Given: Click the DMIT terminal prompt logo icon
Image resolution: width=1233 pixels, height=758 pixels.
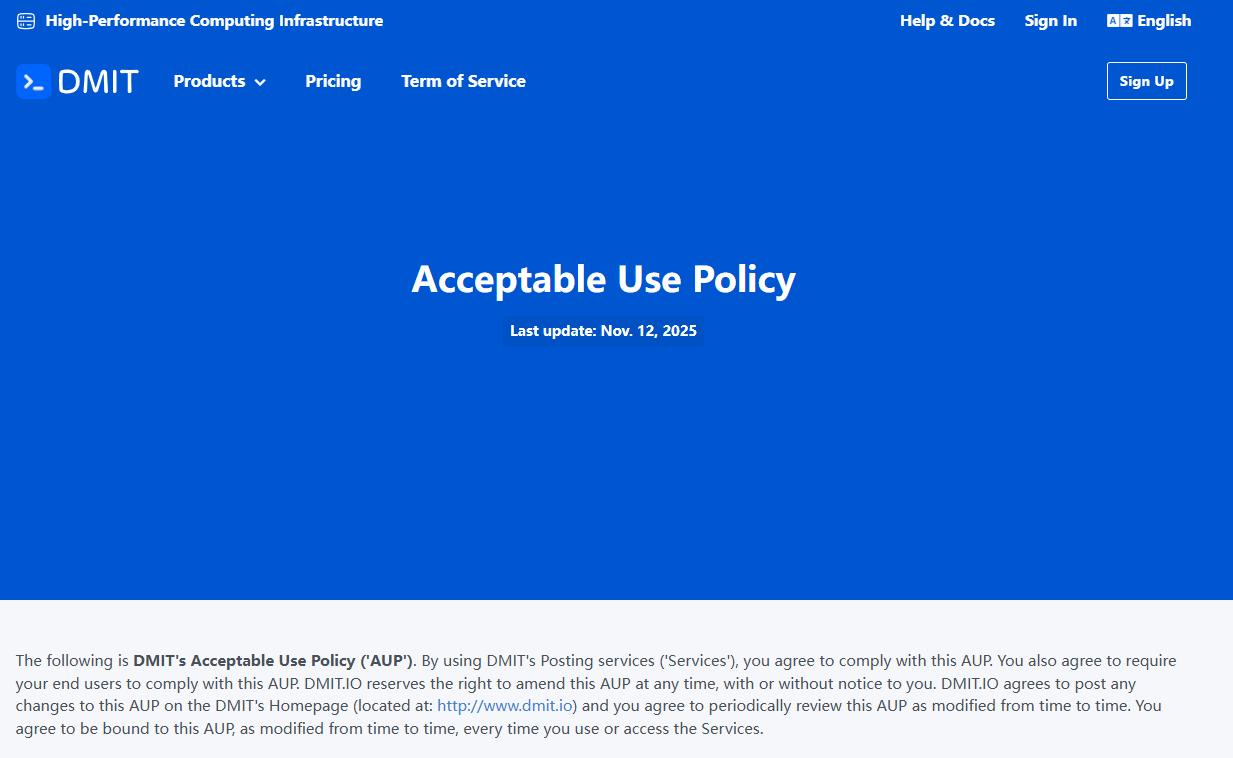Looking at the screenshot, I should coord(33,82).
